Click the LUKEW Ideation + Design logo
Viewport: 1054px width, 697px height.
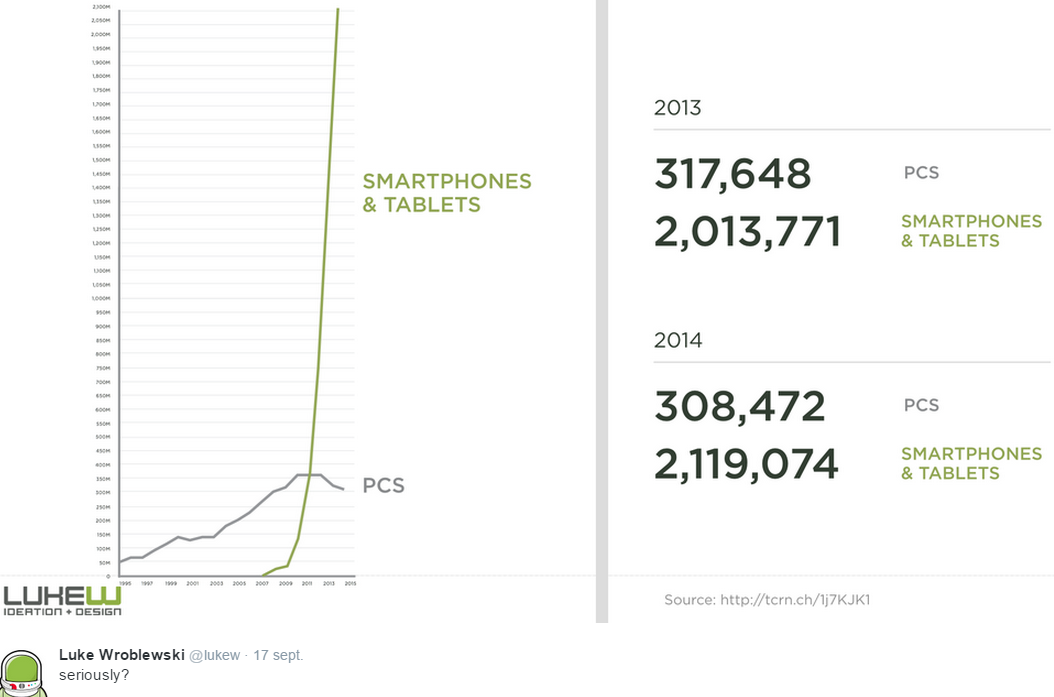[62, 600]
